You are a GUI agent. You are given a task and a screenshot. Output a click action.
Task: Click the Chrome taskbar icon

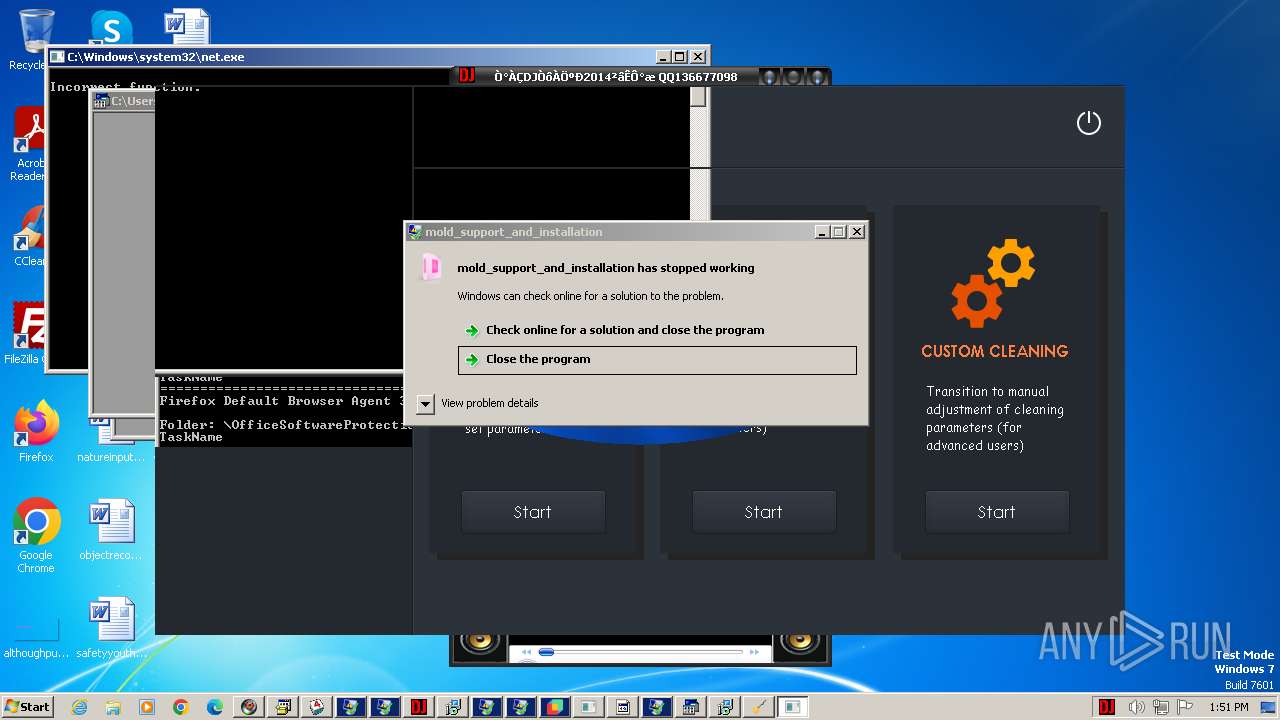[181, 707]
